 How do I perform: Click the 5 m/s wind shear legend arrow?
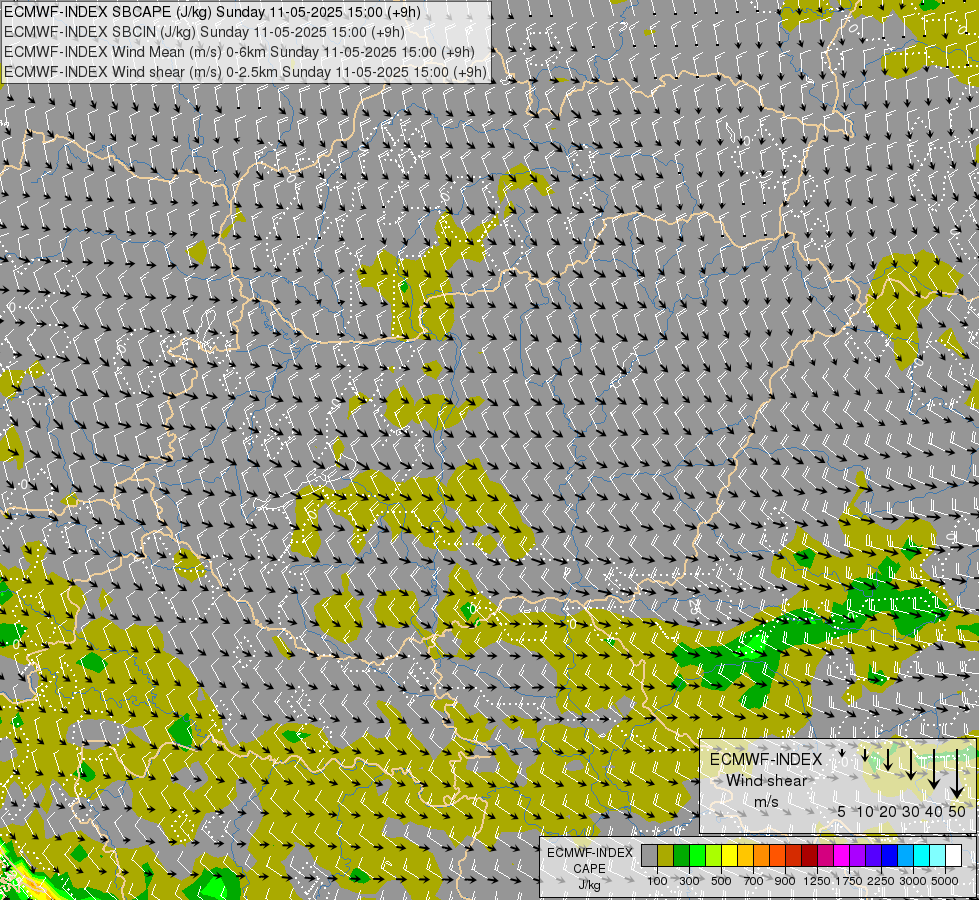(x=842, y=753)
